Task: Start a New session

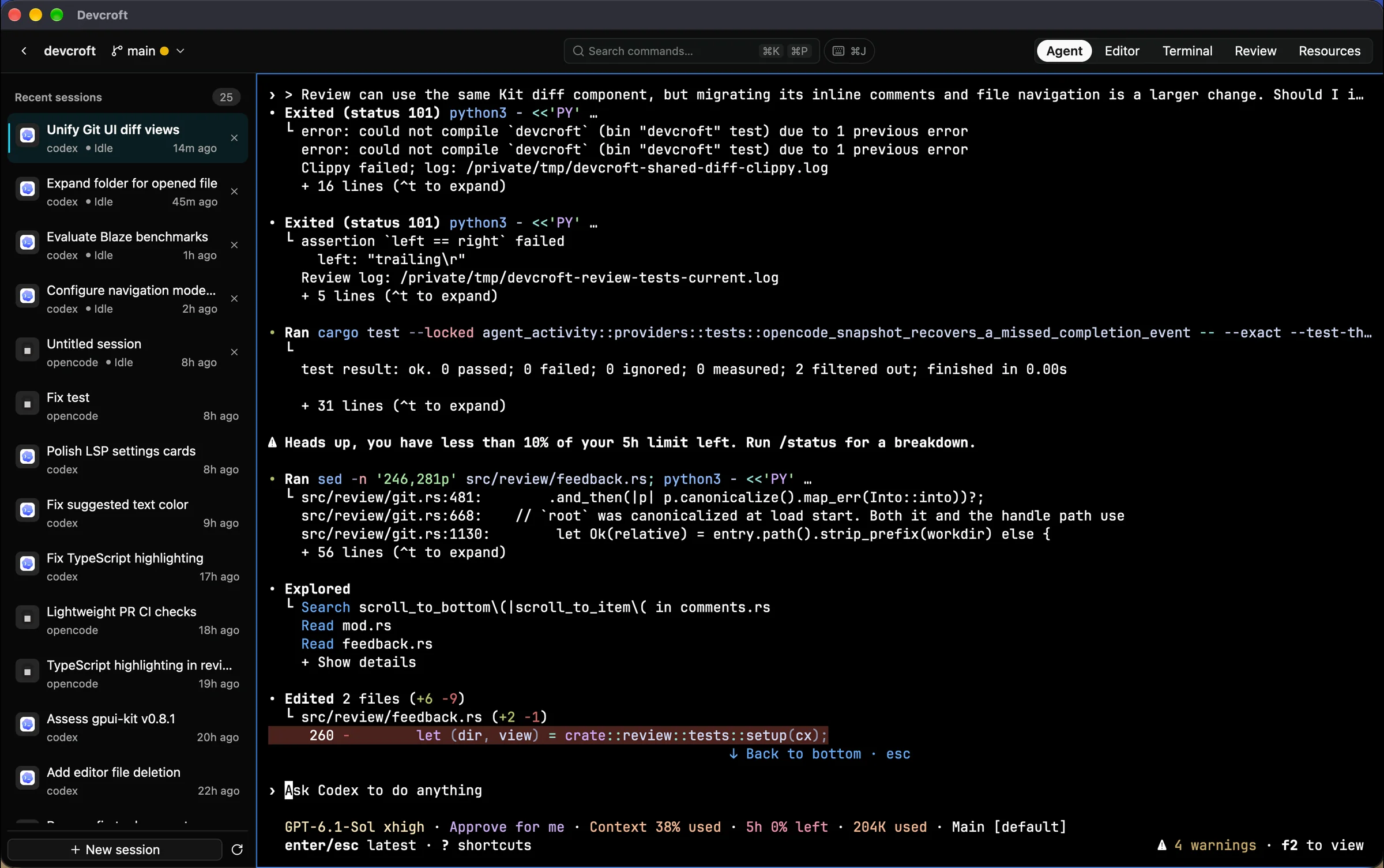Action: click(115, 850)
